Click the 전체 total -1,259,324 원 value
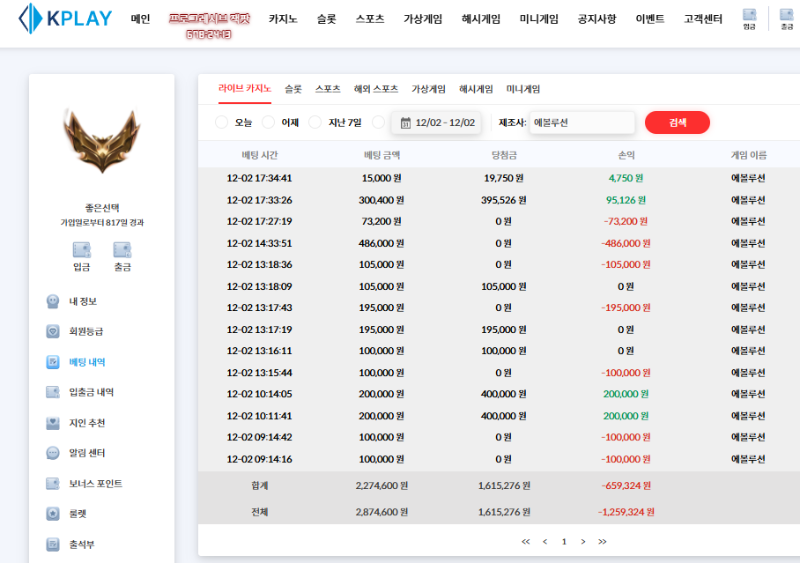Image resolution: width=800 pixels, height=563 pixels. click(x=626, y=512)
